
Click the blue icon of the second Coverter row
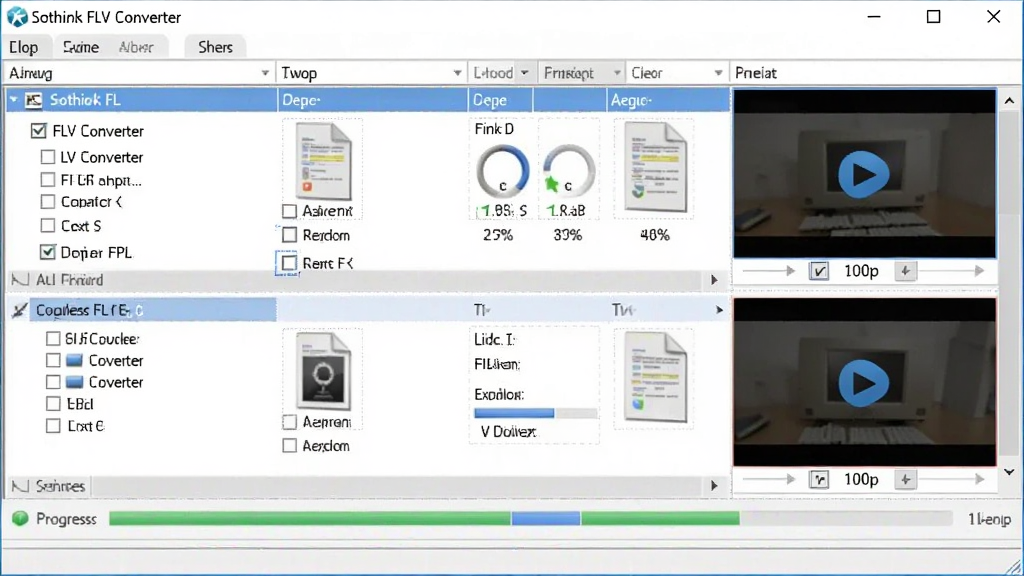(x=74, y=382)
